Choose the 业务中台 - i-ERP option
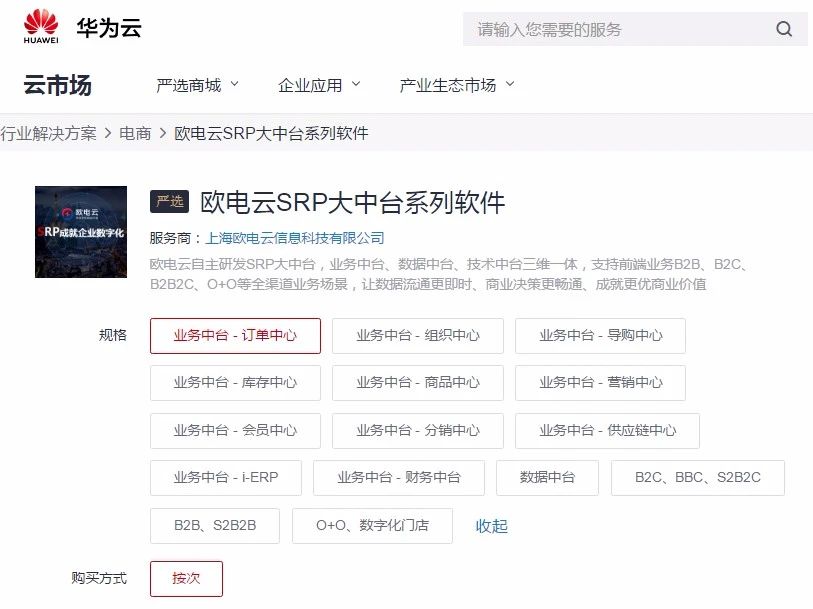This screenshot has width=813, height=609. pyautogui.click(x=226, y=478)
